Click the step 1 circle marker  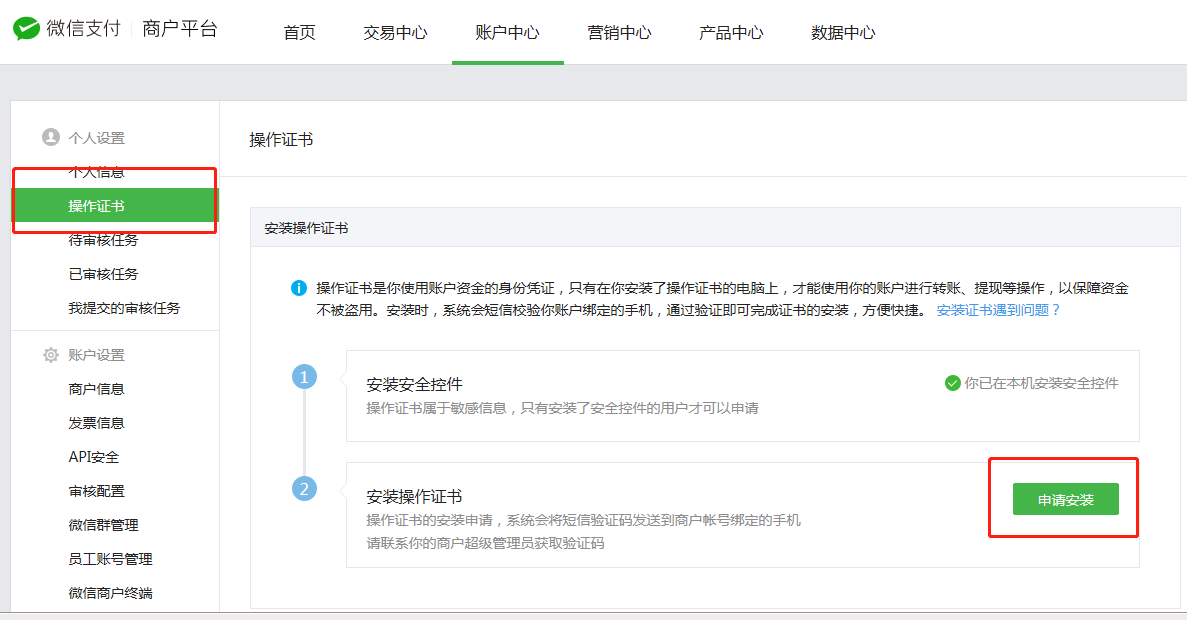coord(304,377)
